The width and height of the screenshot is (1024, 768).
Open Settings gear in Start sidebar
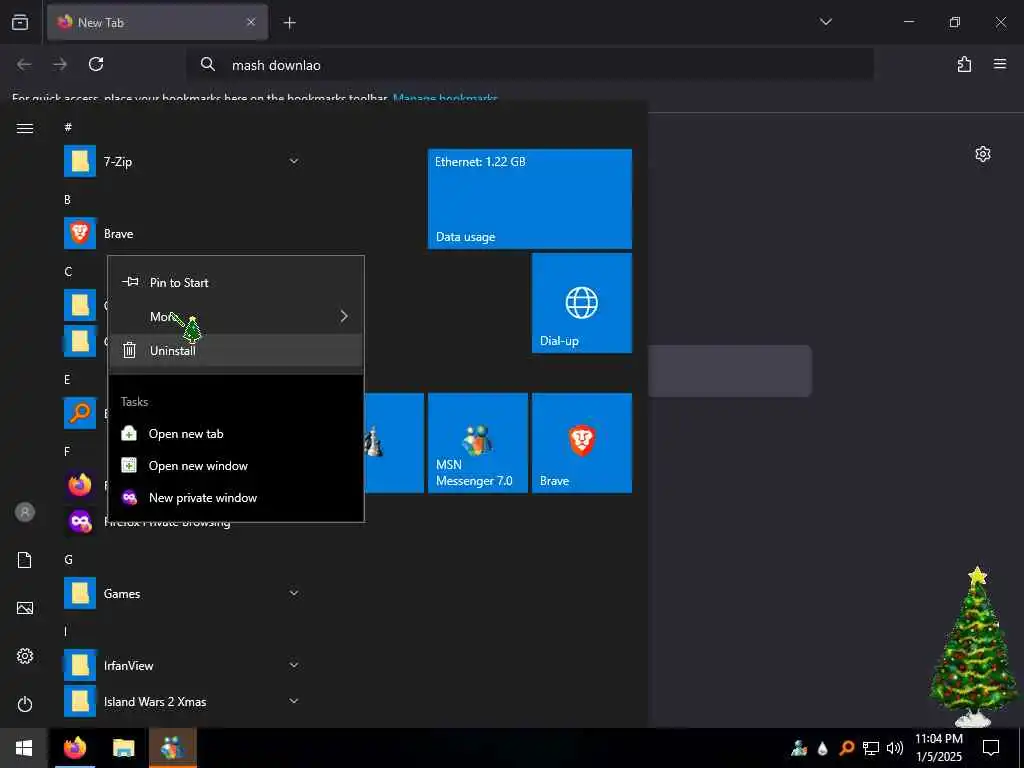(25, 656)
